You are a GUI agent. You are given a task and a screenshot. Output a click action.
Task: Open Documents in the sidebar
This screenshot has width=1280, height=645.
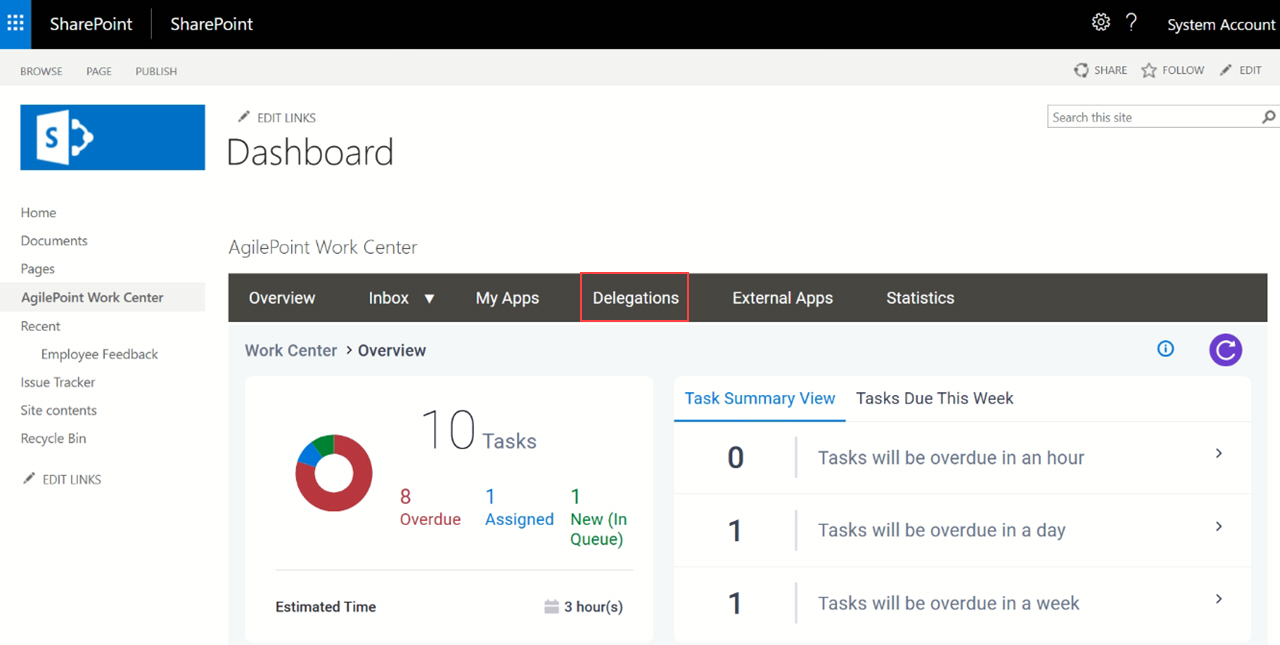point(54,240)
